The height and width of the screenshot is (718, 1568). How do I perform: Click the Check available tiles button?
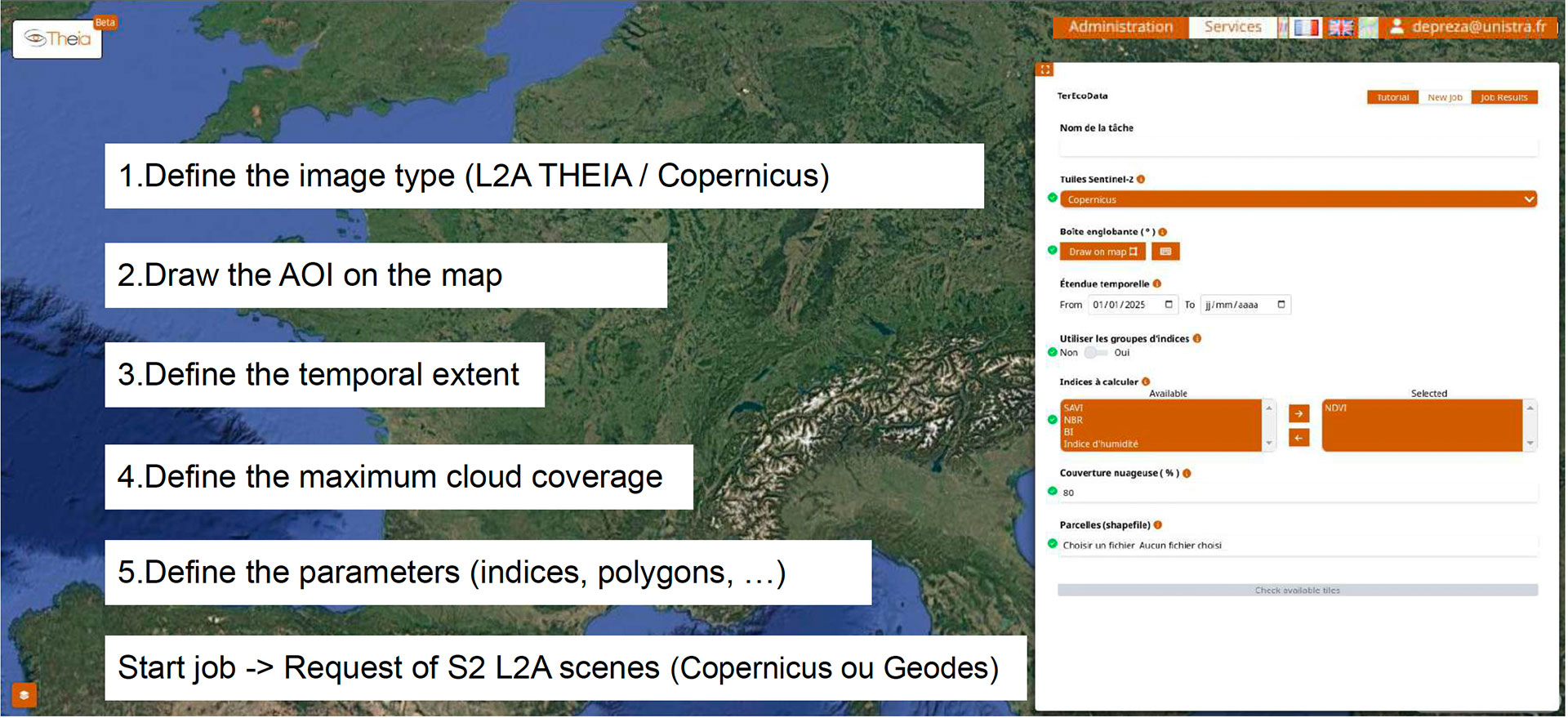tap(1297, 591)
